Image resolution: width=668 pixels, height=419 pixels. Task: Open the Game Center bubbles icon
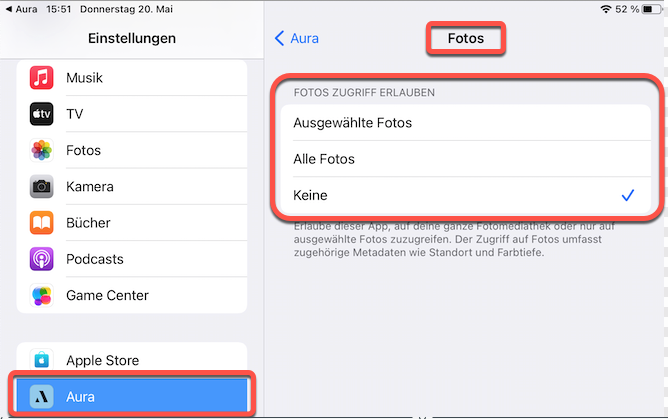[41, 295]
